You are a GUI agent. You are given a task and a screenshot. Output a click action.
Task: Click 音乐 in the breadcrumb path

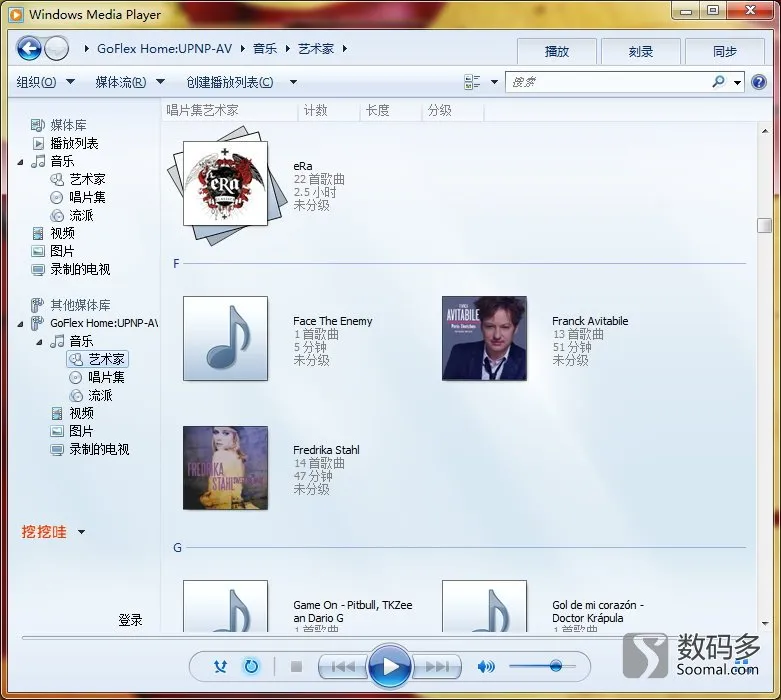pos(265,48)
